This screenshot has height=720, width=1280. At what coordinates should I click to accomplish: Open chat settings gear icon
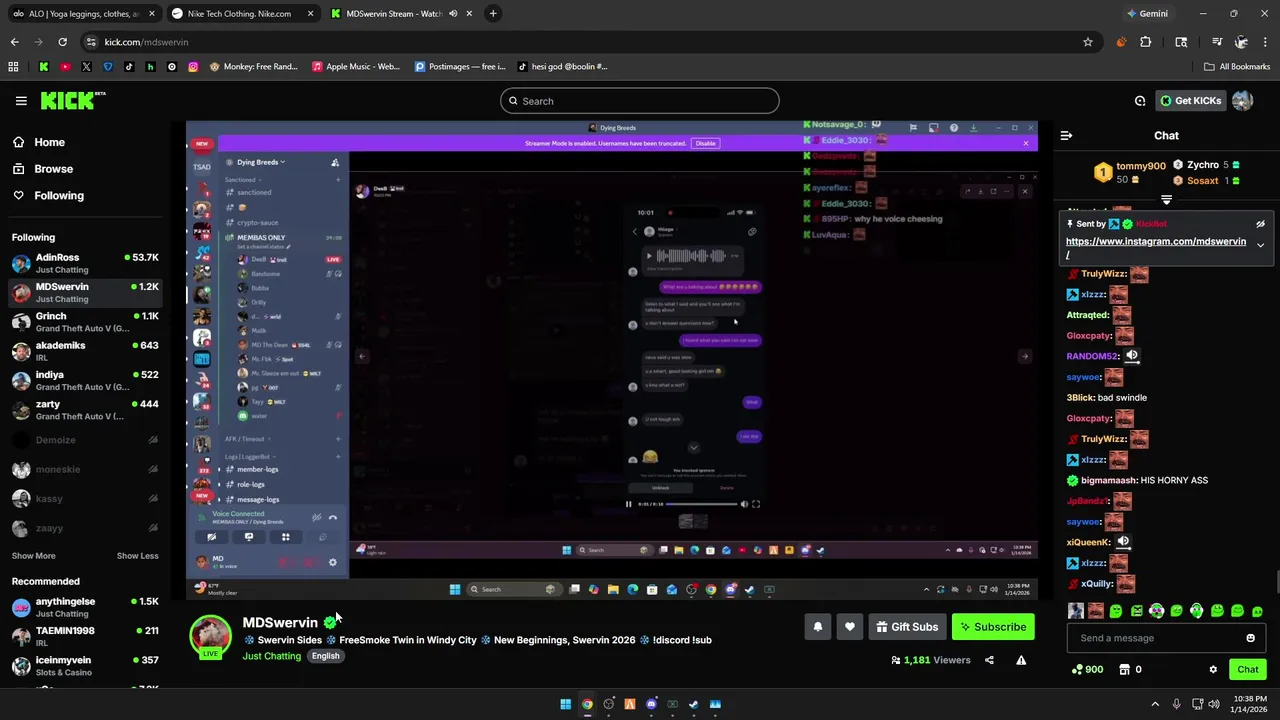click(x=1213, y=670)
